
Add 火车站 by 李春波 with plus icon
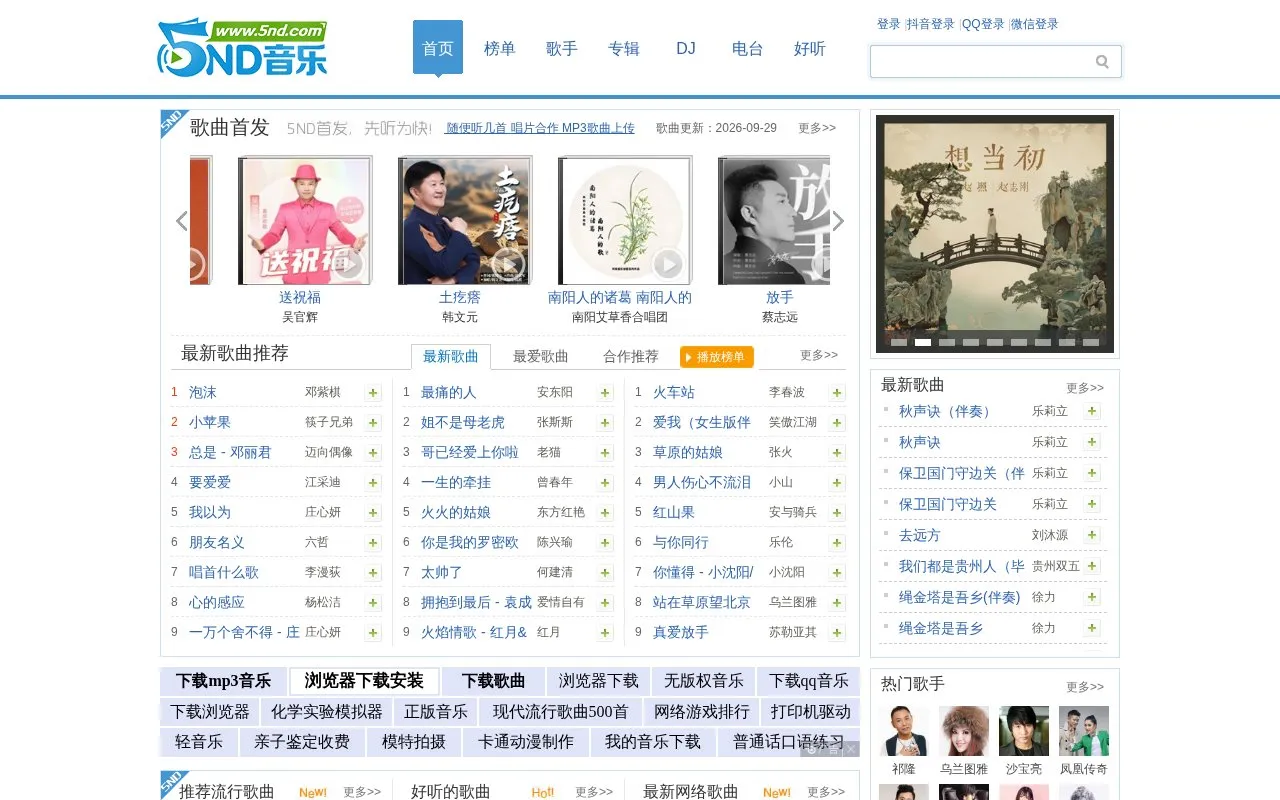click(x=837, y=393)
